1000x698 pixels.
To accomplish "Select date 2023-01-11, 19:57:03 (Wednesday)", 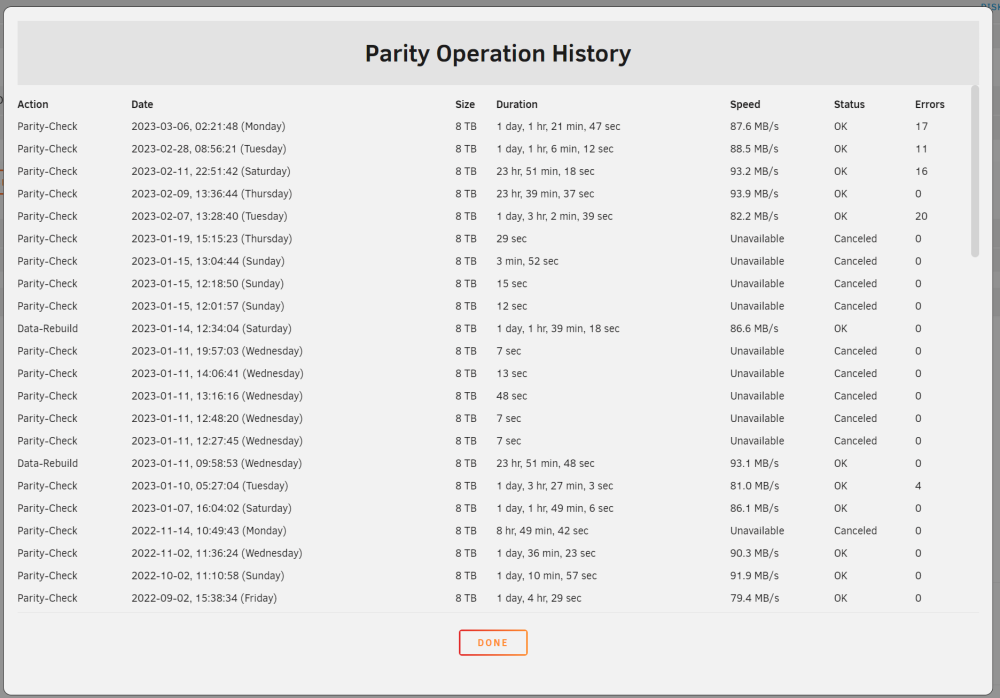I will pos(217,351).
